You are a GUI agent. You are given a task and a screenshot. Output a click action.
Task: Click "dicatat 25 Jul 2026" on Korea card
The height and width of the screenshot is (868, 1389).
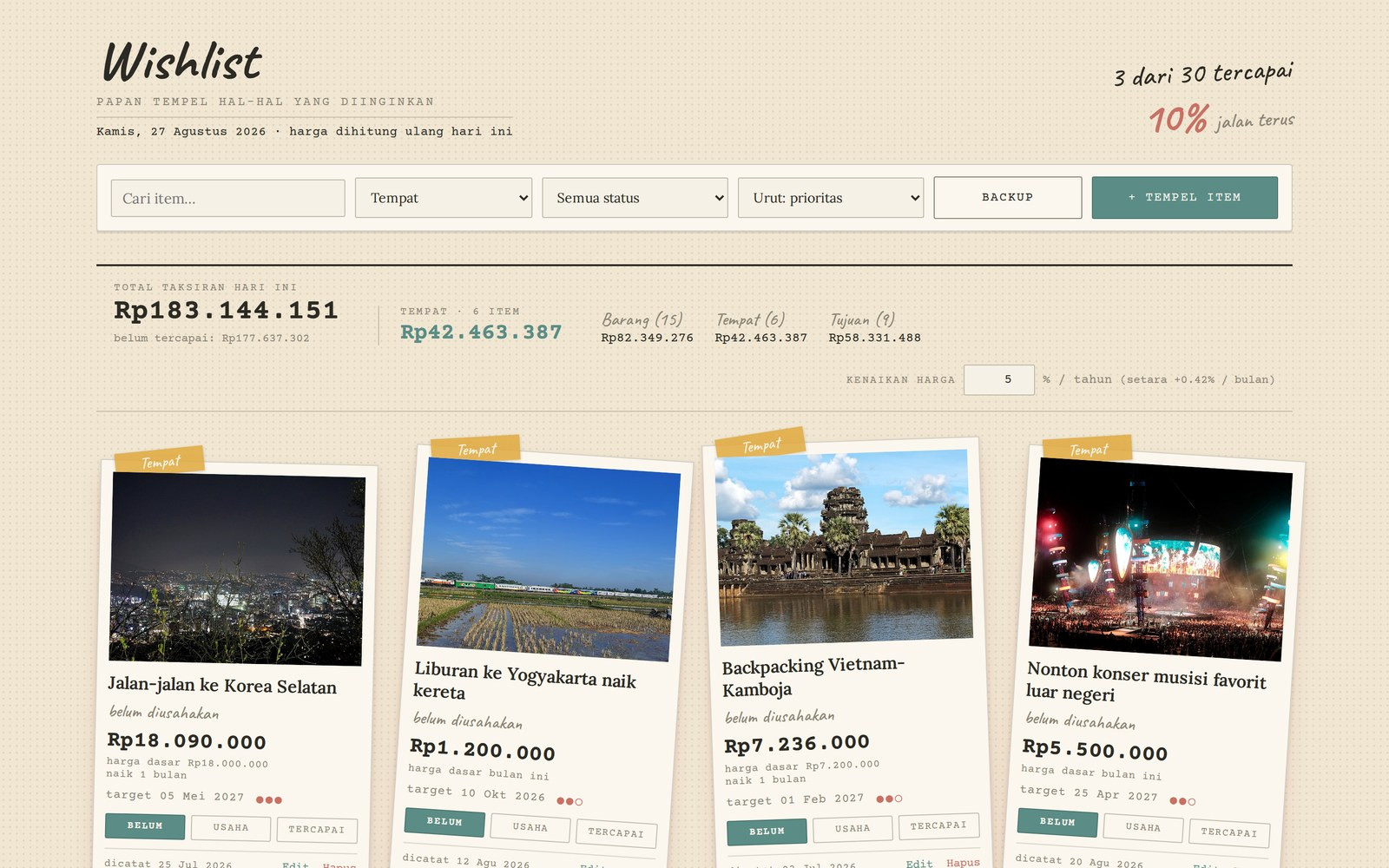coord(168,864)
